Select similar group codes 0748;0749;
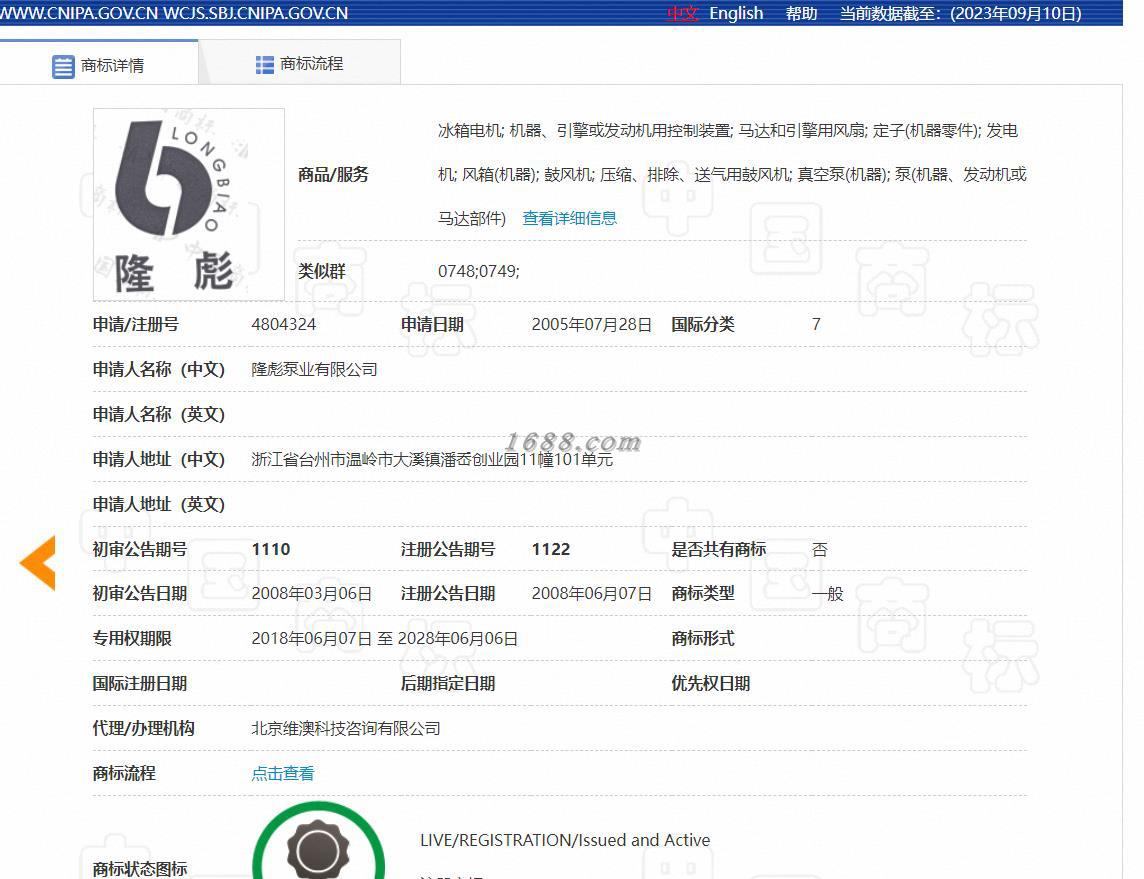This screenshot has height=879, width=1144. click(x=479, y=271)
